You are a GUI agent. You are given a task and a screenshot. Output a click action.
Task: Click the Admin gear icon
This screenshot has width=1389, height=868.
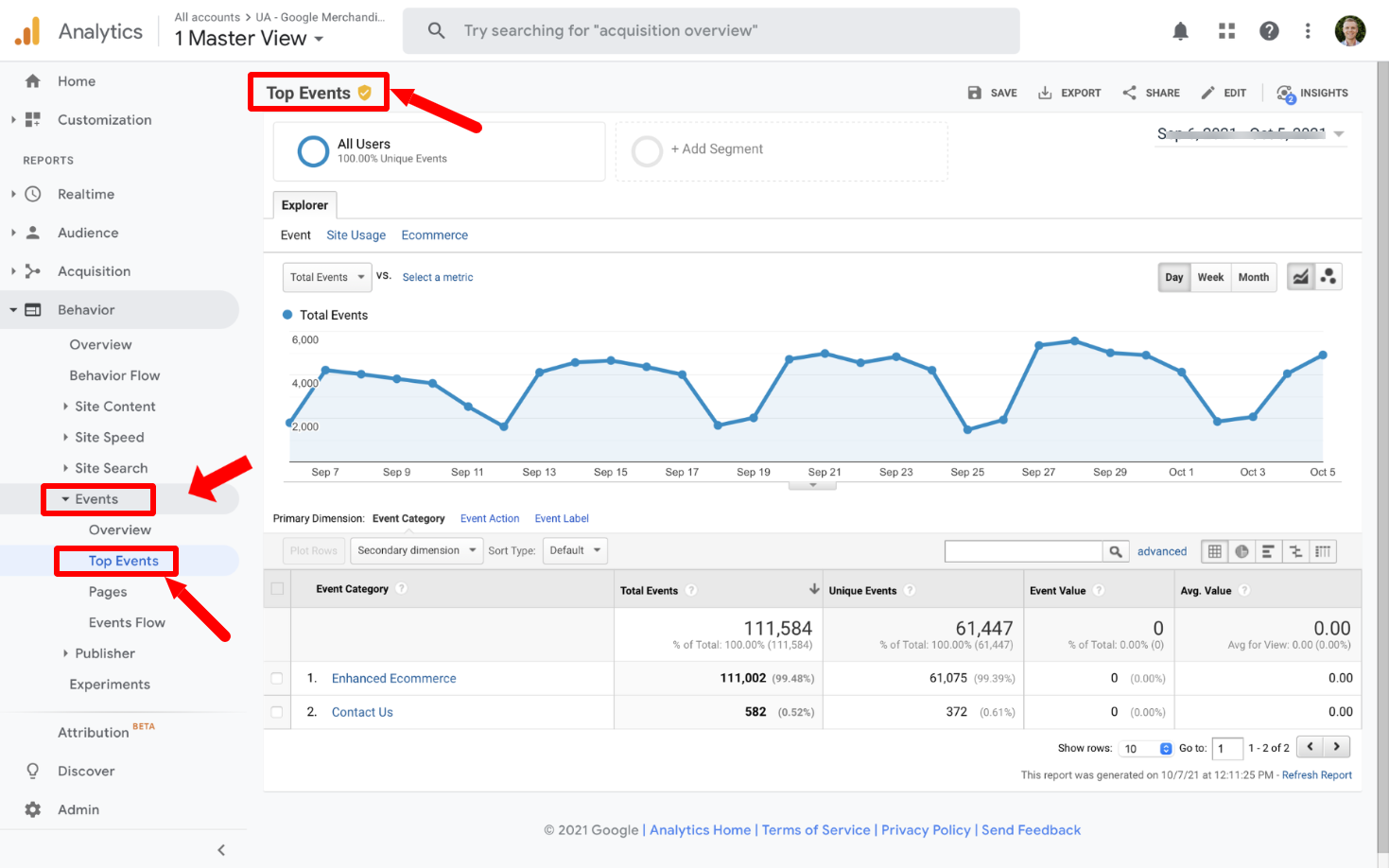[33, 809]
